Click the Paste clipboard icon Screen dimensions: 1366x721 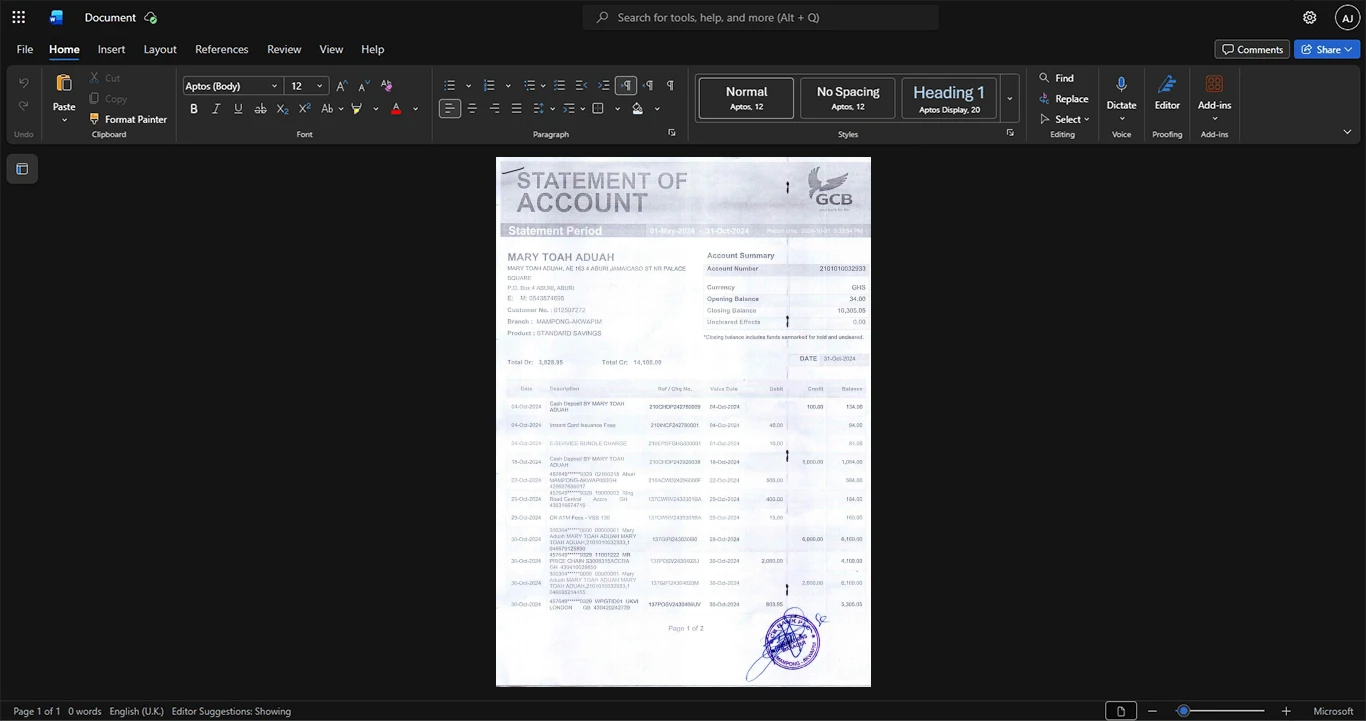(x=64, y=84)
